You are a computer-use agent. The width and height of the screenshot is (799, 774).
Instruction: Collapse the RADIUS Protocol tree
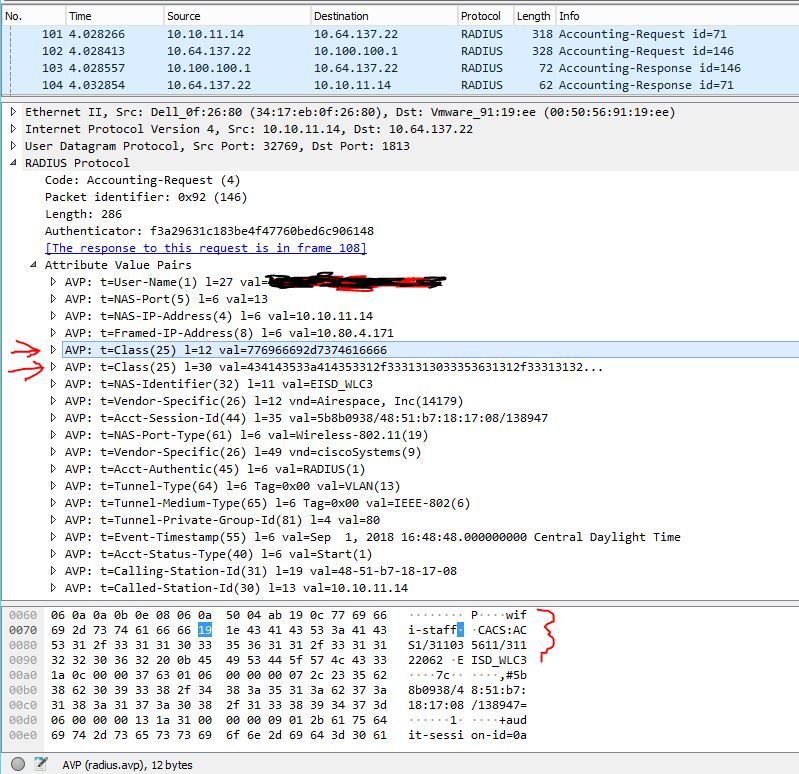coord(13,163)
